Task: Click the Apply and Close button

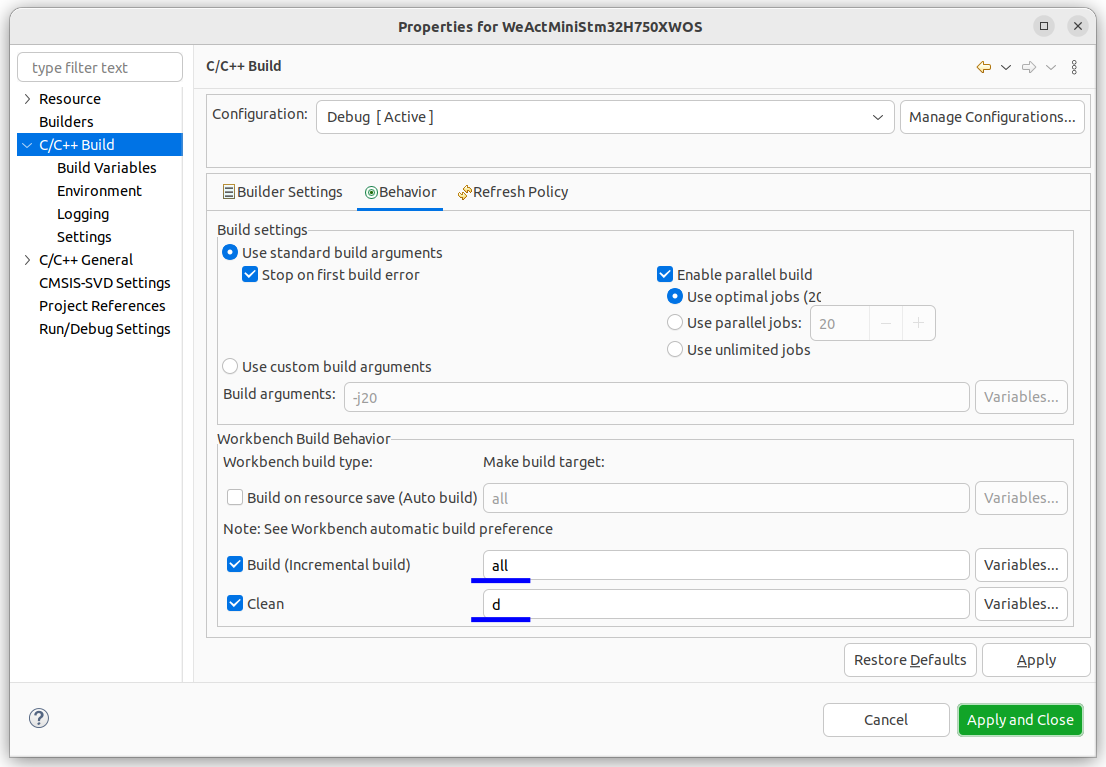Action: point(1020,720)
